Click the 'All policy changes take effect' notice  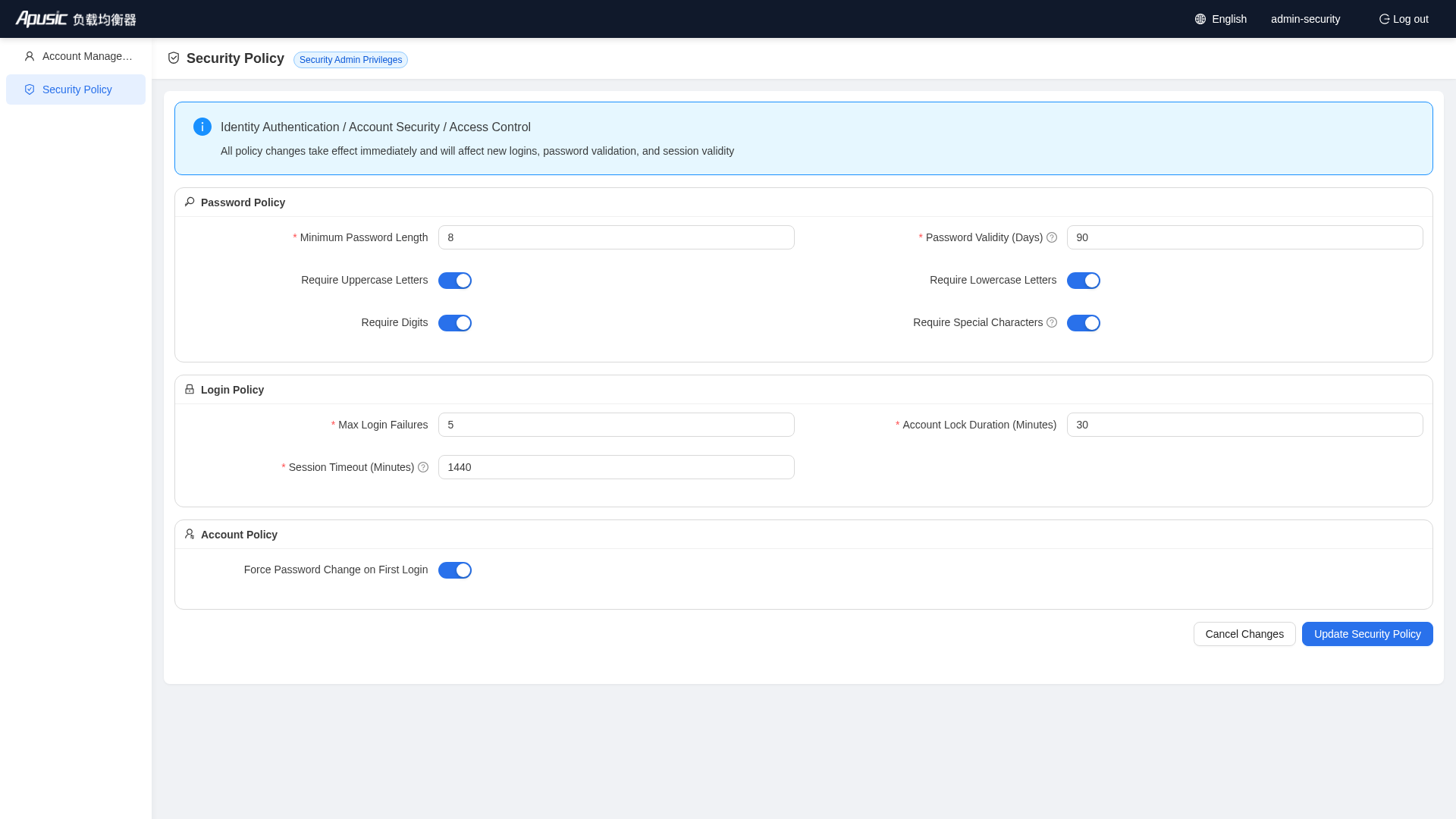pos(477,151)
